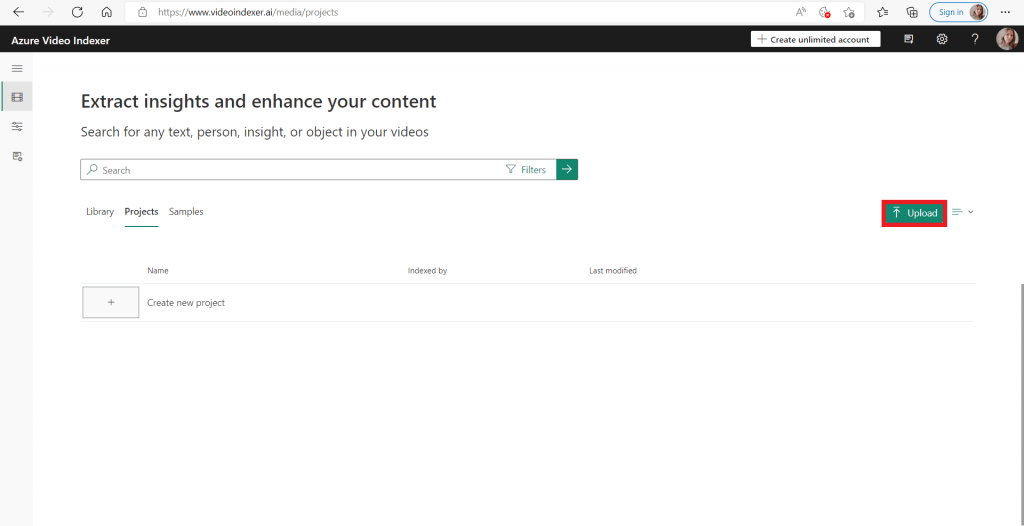Expand the view options dropdown
1024x526 pixels.
962,212
